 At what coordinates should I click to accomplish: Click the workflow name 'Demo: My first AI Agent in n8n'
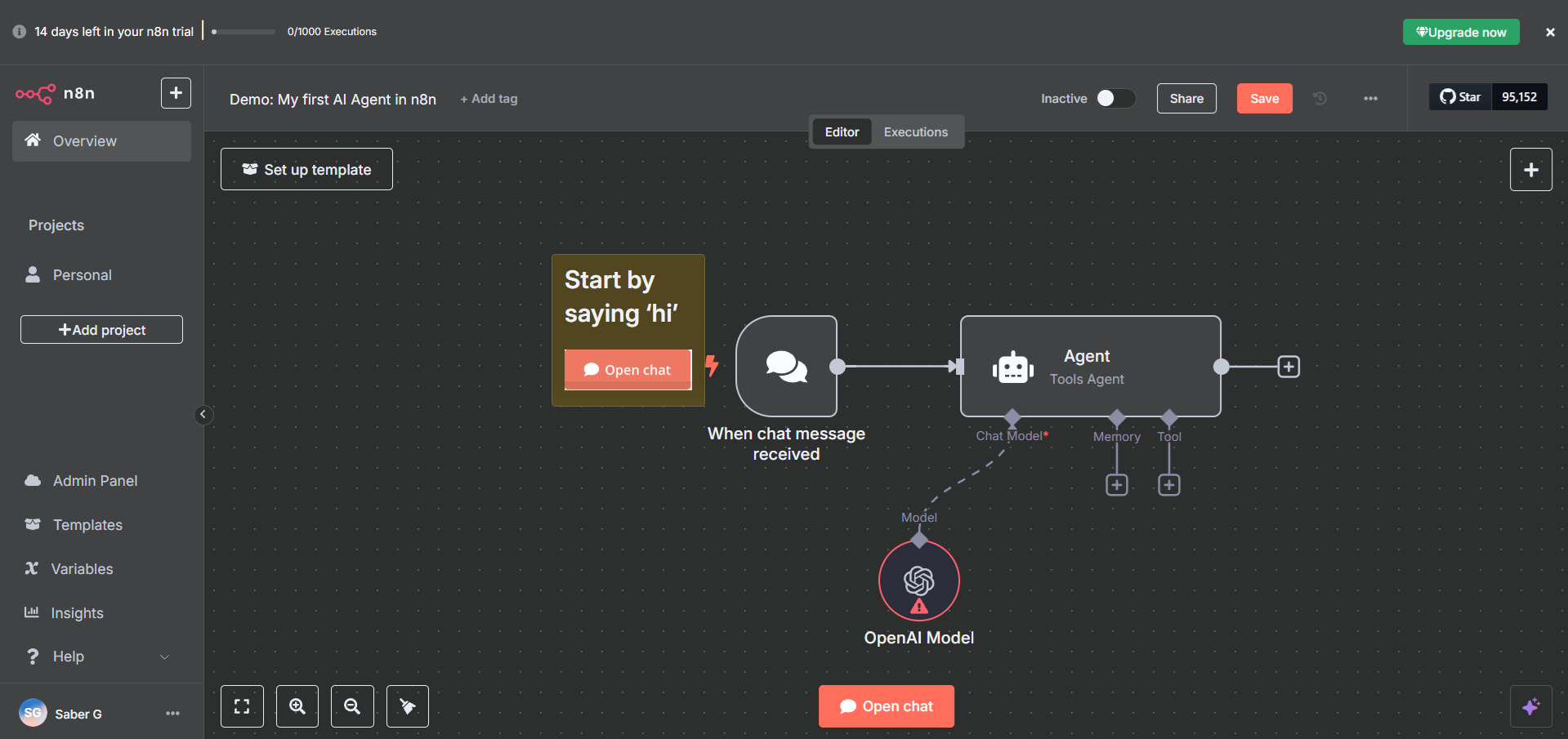(333, 99)
